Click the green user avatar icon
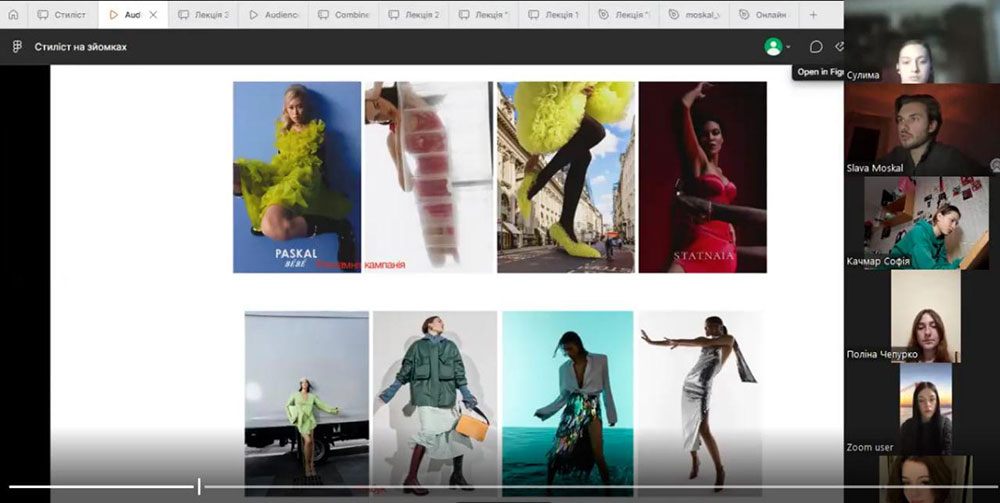The height and width of the screenshot is (503, 1000). 773,47
